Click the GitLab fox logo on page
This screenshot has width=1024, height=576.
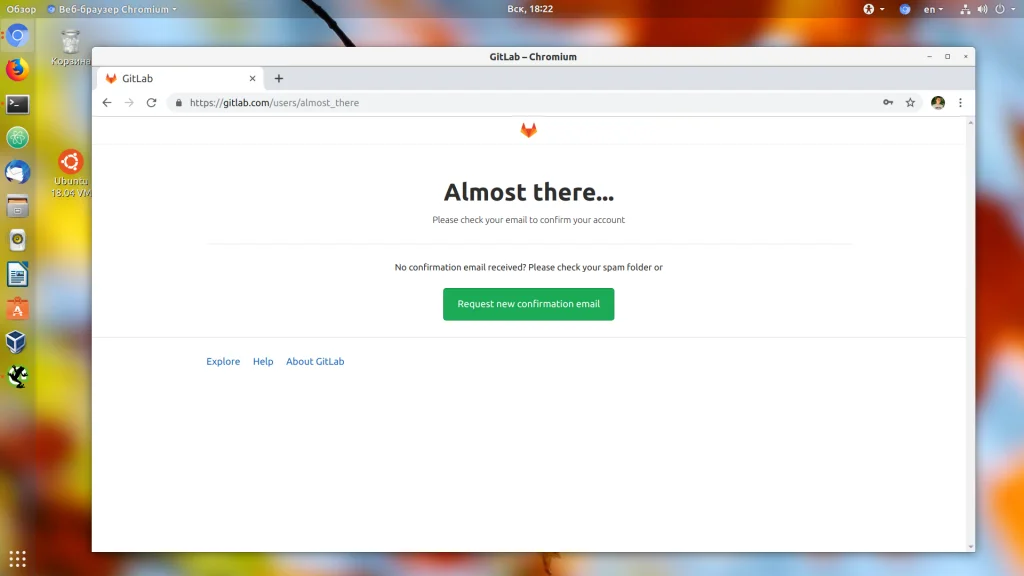[x=528, y=130]
